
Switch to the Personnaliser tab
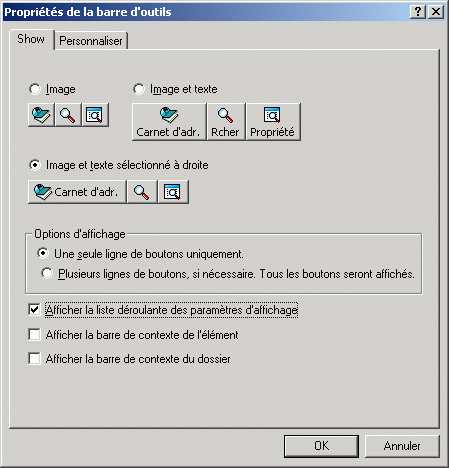91,41
